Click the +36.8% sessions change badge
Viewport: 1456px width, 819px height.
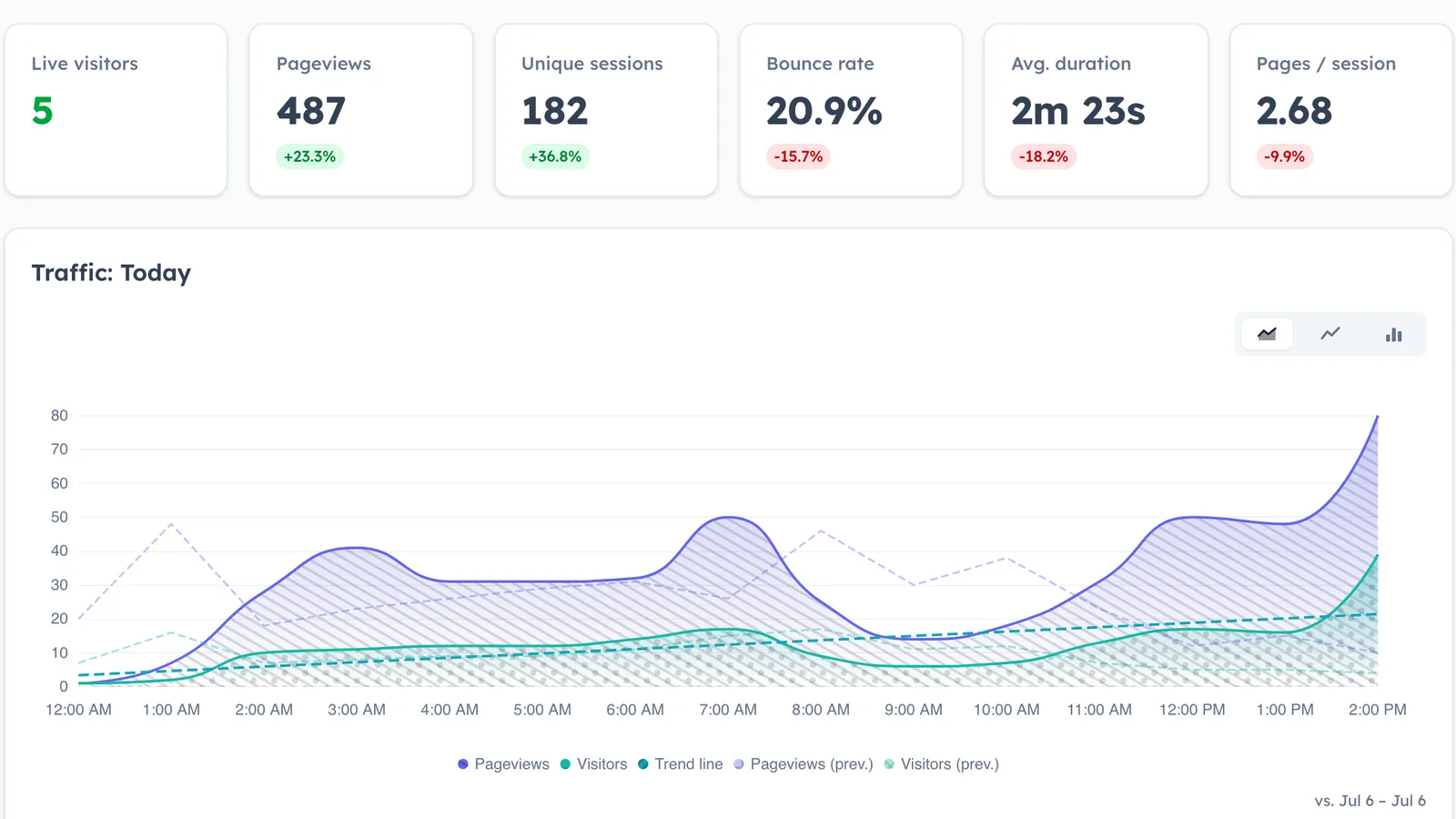(555, 157)
